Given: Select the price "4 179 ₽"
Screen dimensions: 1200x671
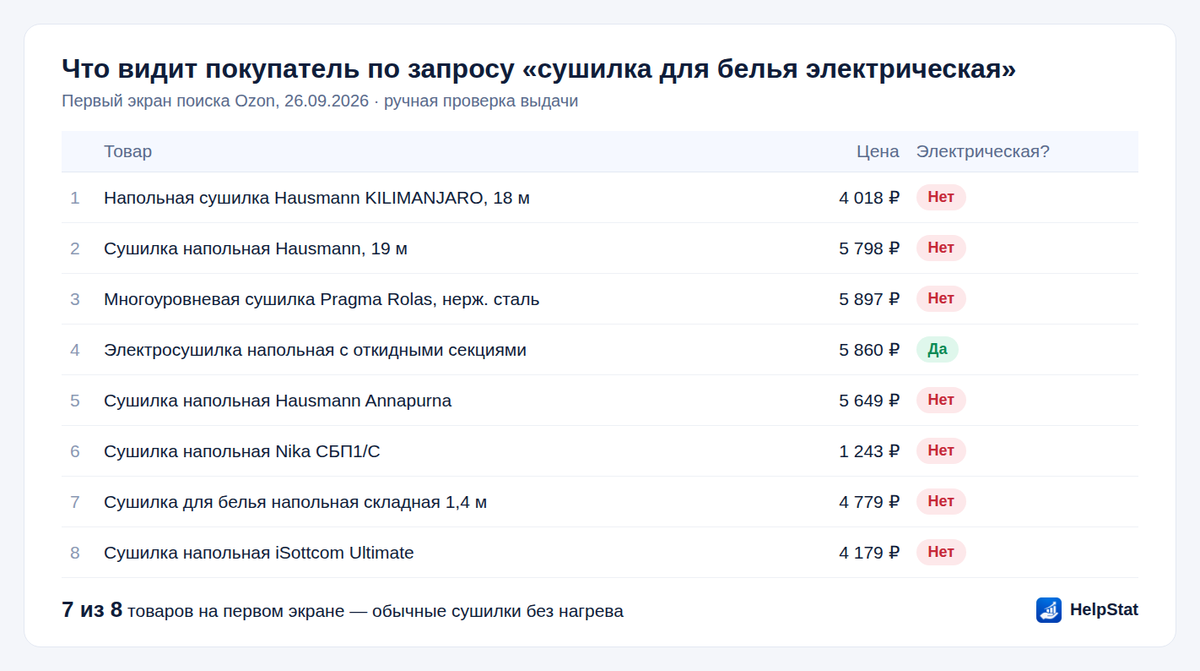Looking at the screenshot, I should pos(870,553).
